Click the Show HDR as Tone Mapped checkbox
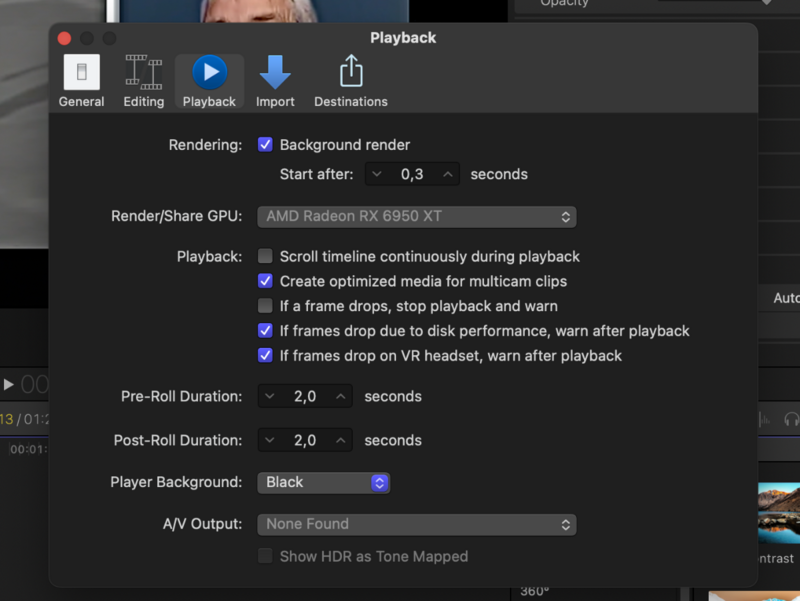This screenshot has height=601, width=800. 265,556
